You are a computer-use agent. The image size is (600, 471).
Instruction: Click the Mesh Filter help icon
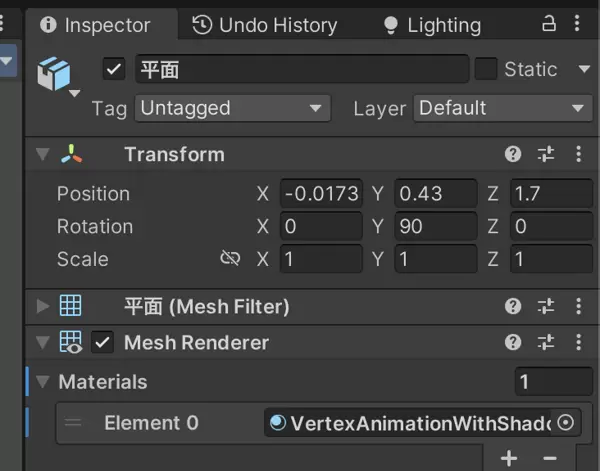coord(513,307)
